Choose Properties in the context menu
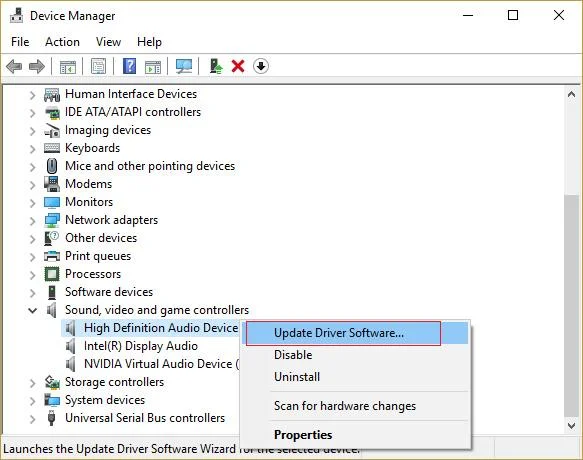This screenshot has height=460, width=583. coord(303,435)
